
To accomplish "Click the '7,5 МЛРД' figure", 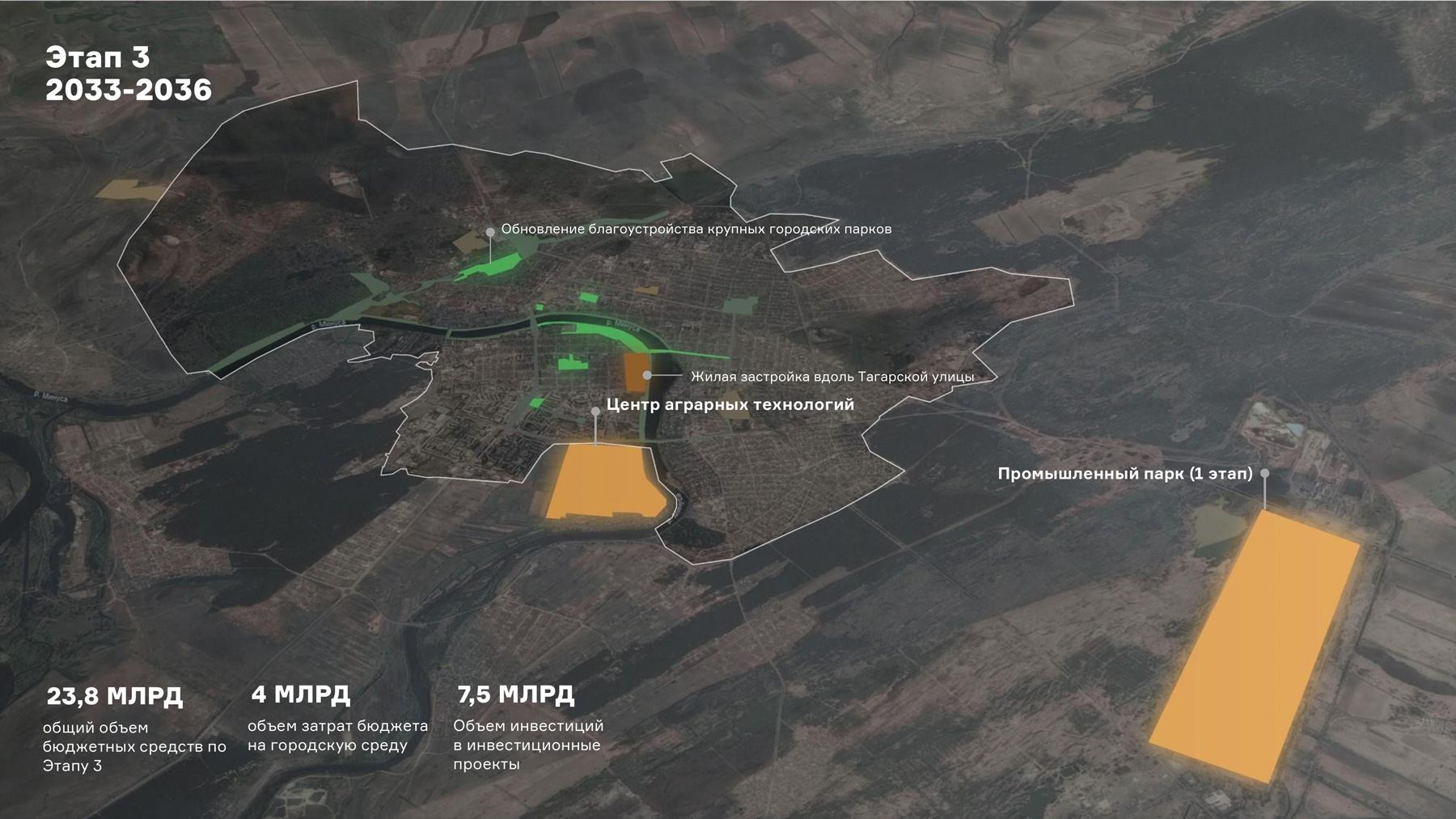I will [x=515, y=694].
